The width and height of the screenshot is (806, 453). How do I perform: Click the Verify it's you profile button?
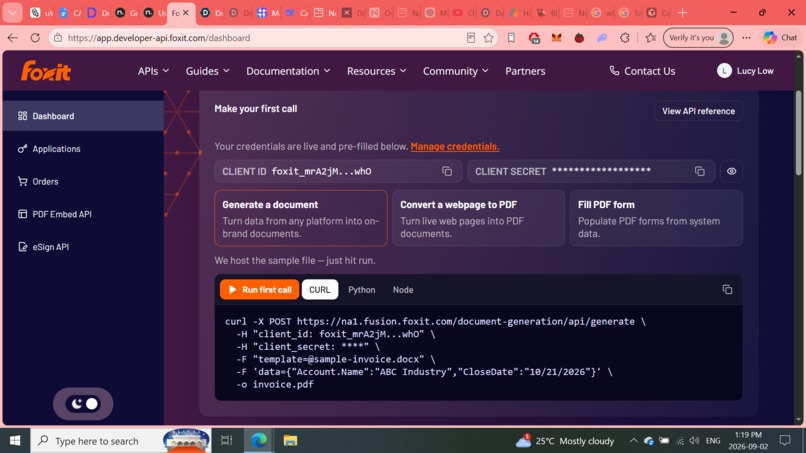click(x=698, y=38)
